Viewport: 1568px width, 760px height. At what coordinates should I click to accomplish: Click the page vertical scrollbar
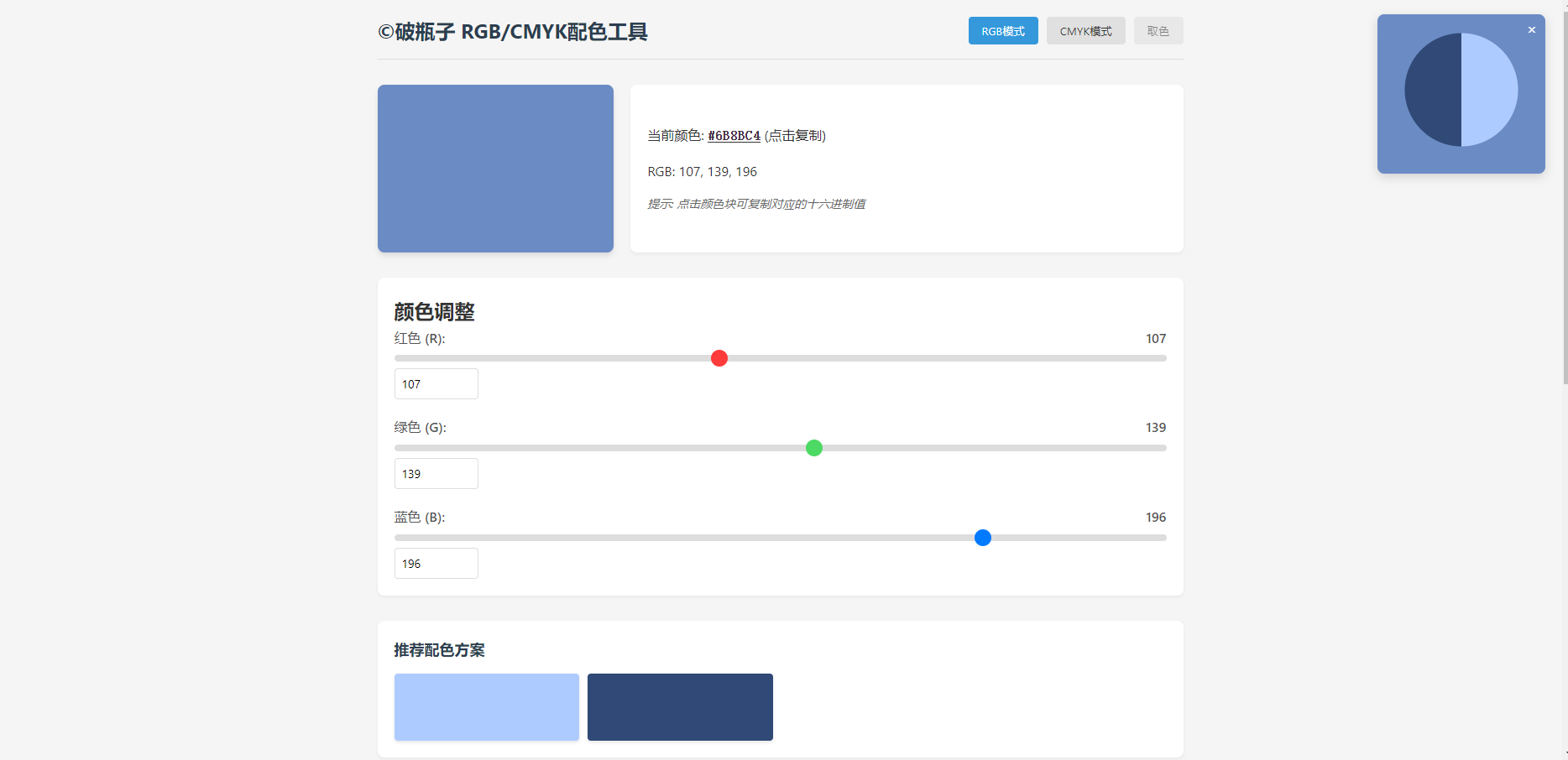[1563, 193]
